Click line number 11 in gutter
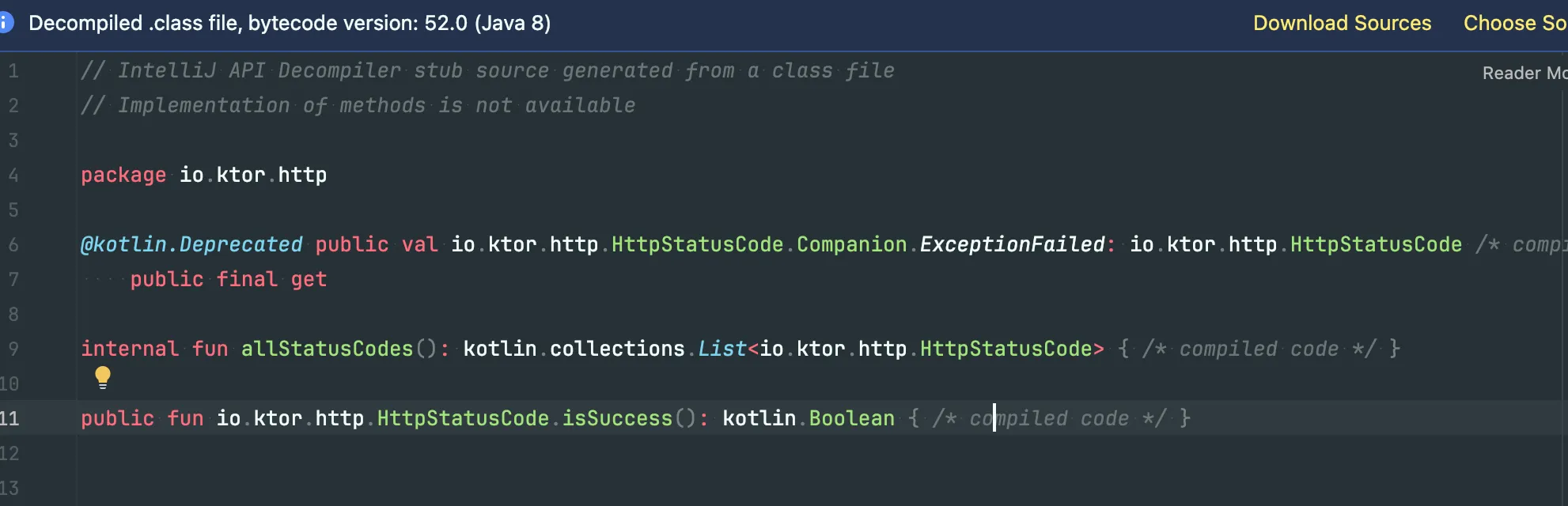This screenshot has width=1568, height=506. 9,419
